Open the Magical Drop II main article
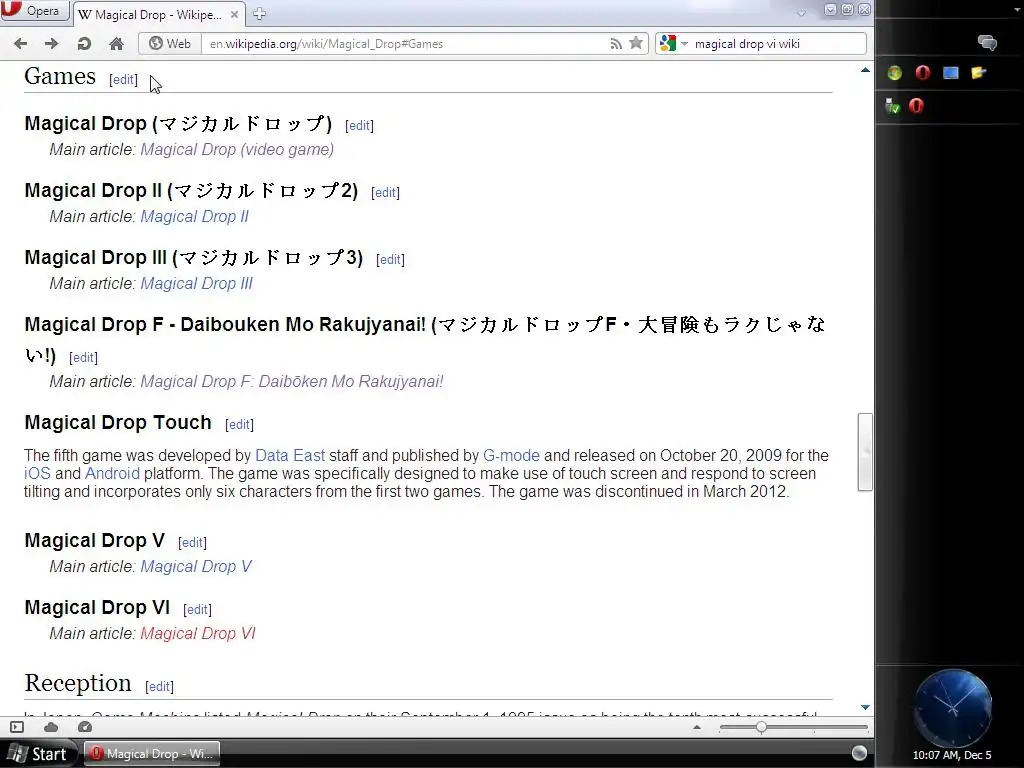The image size is (1024, 768). (195, 217)
